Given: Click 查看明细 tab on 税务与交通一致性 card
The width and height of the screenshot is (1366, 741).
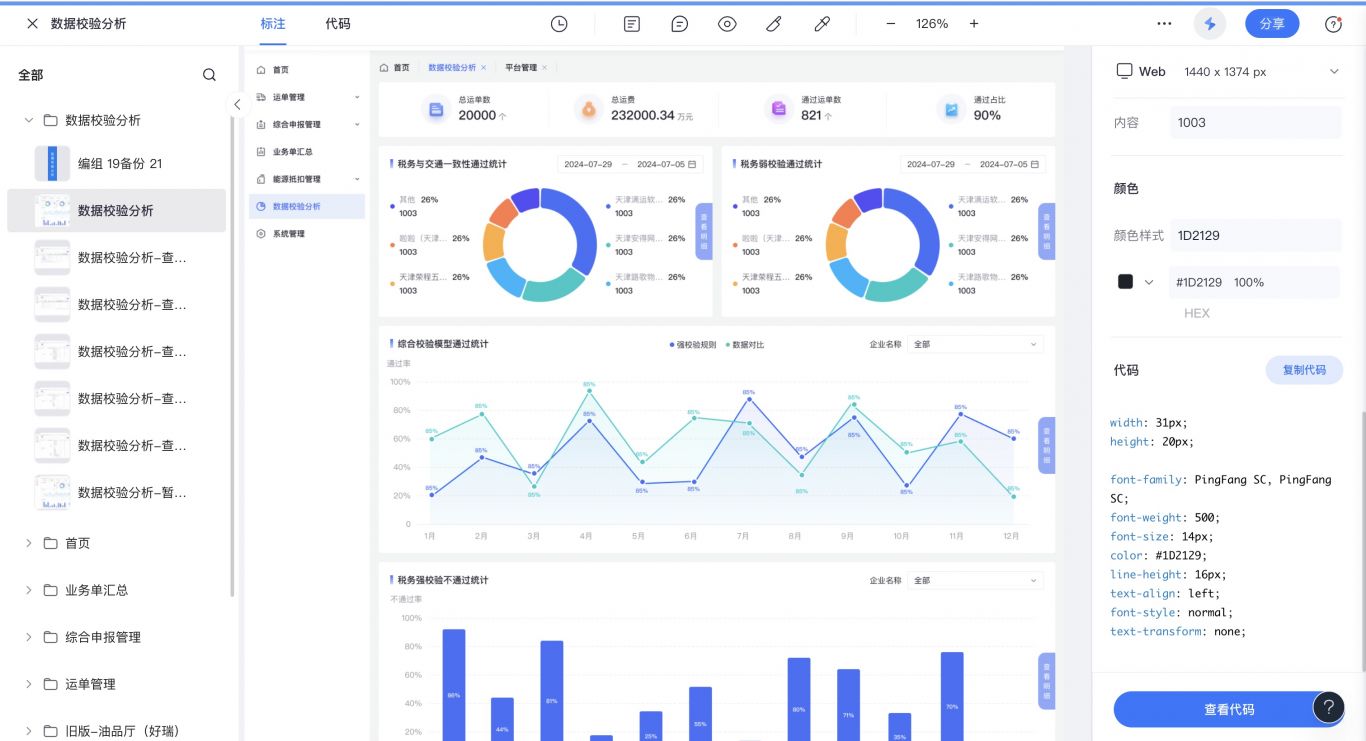Looking at the screenshot, I should pos(704,231).
